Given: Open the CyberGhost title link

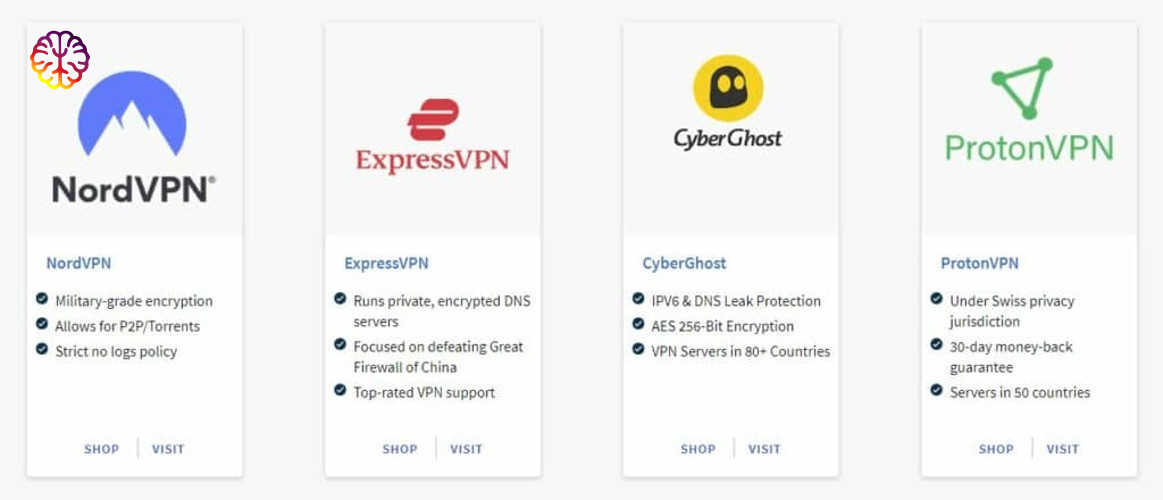Looking at the screenshot, I should tap(685, 263).
